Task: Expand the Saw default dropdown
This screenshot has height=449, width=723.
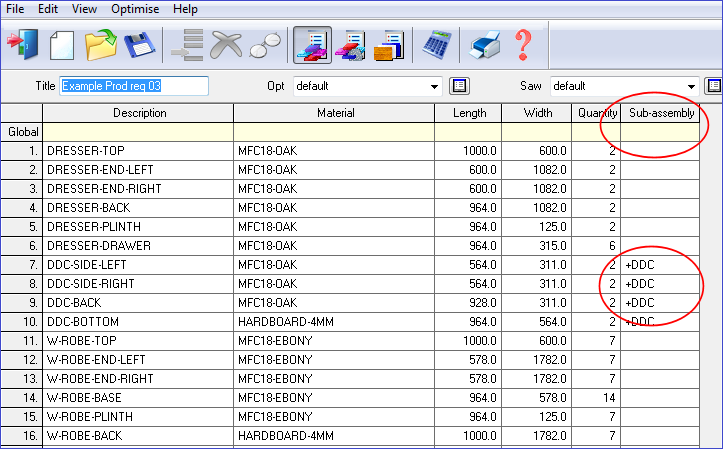Action: click(x=691, y=87)
